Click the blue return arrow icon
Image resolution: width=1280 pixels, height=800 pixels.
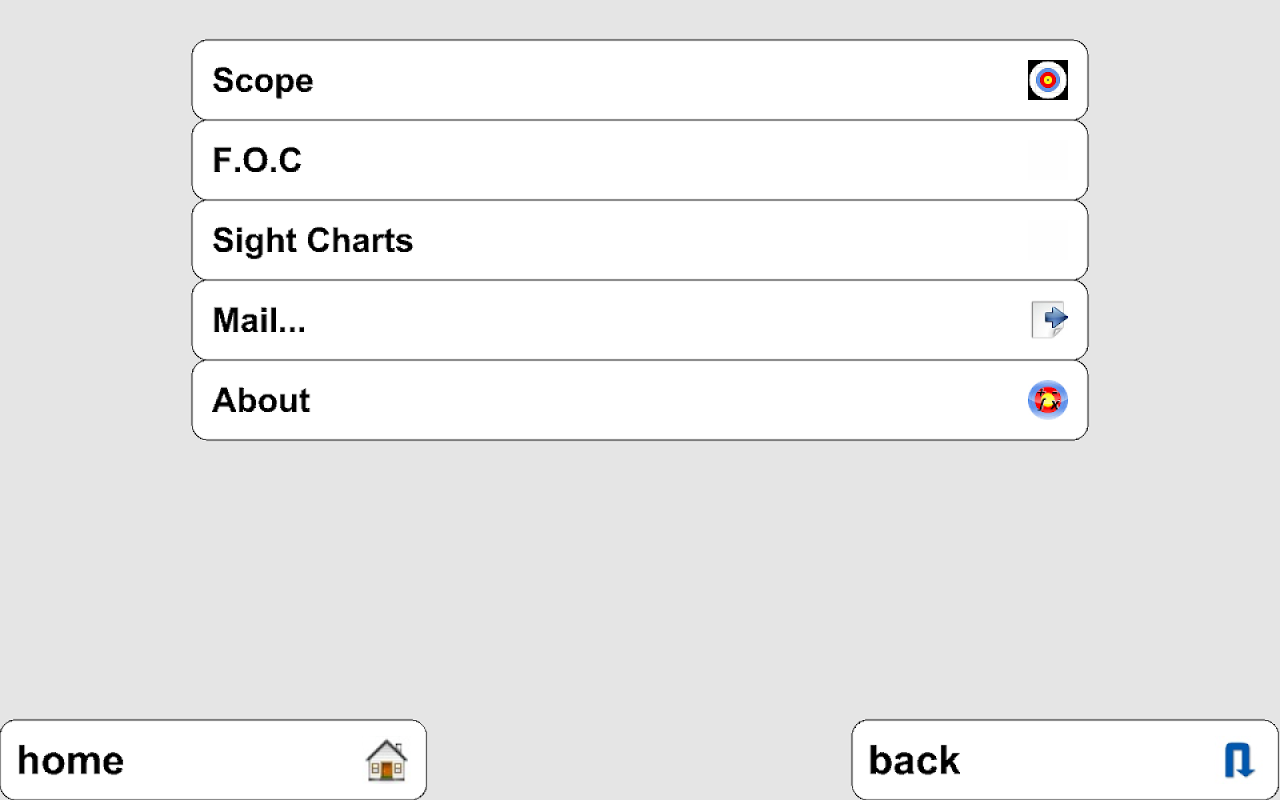coord(1239,760)
